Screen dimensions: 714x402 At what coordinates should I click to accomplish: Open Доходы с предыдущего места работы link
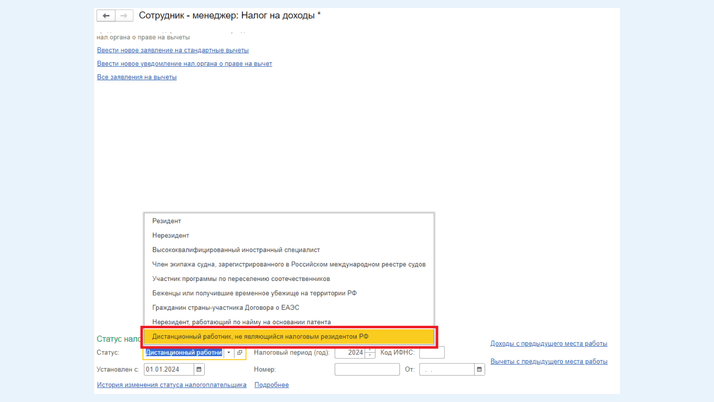tap(549, 344)
